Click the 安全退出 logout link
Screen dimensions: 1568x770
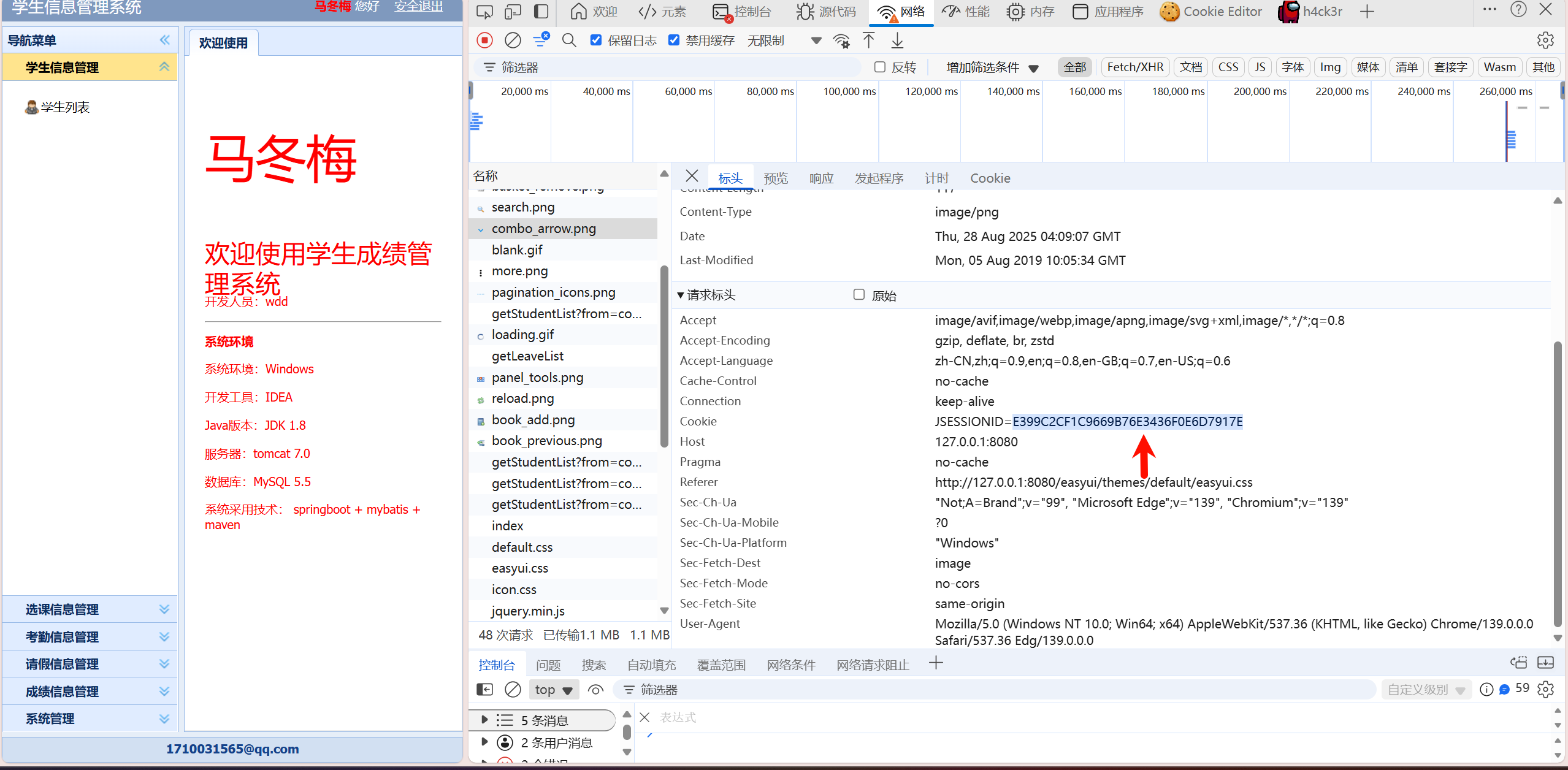(419, 7)
